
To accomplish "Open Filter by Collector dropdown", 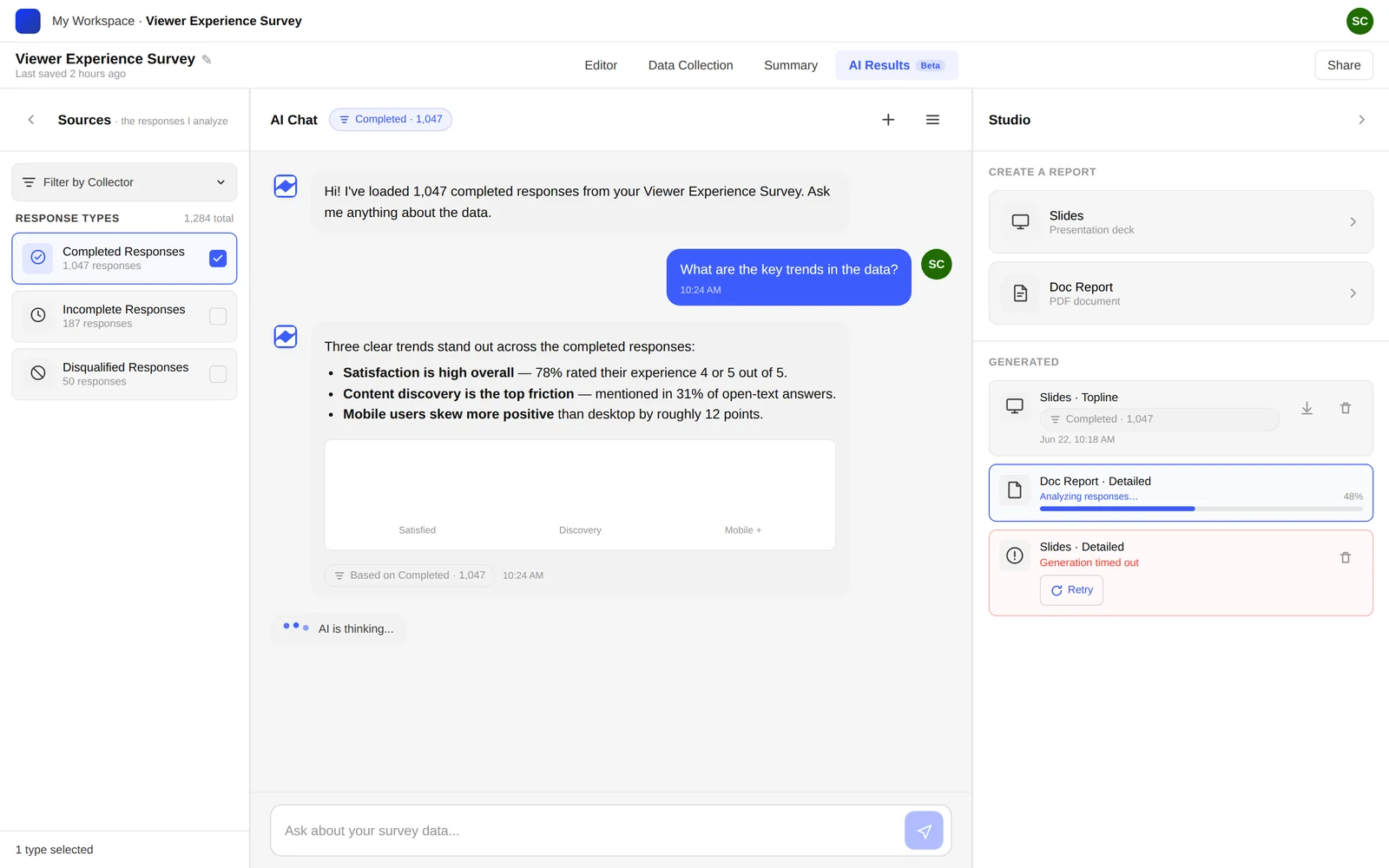I will point(124,182).
